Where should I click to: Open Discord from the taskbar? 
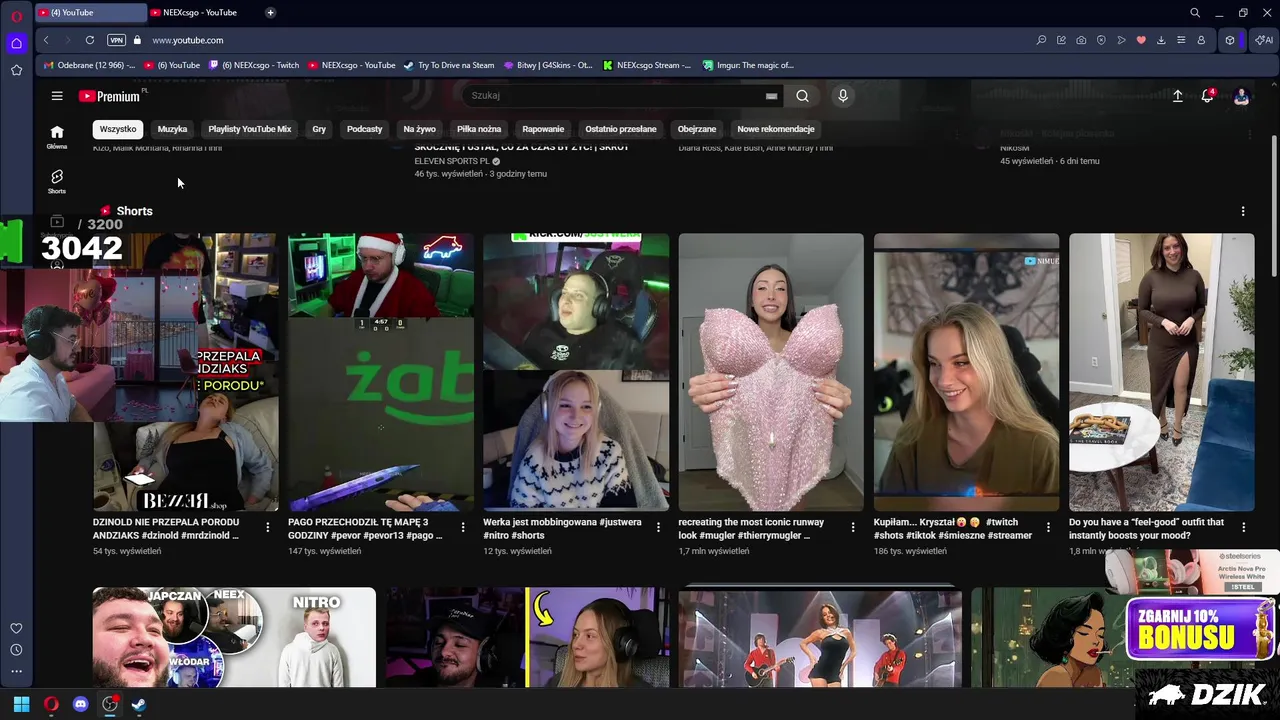pos(80,704)
